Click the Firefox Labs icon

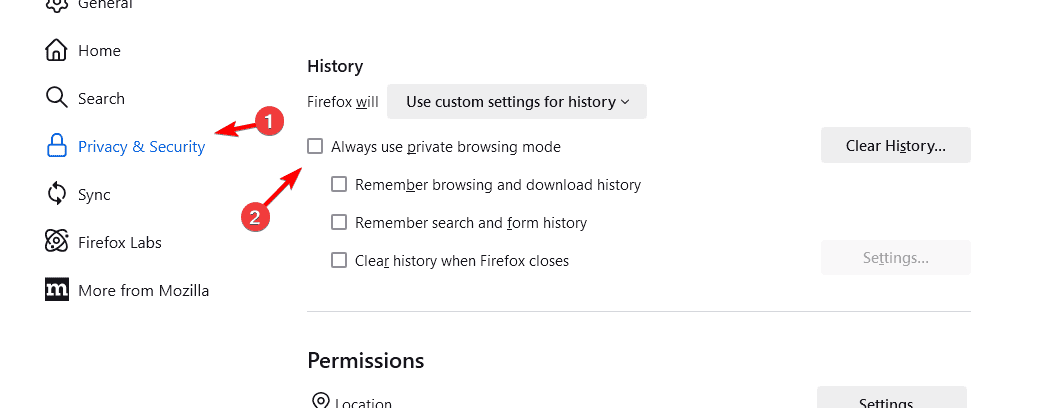click(x=57, y=242)
